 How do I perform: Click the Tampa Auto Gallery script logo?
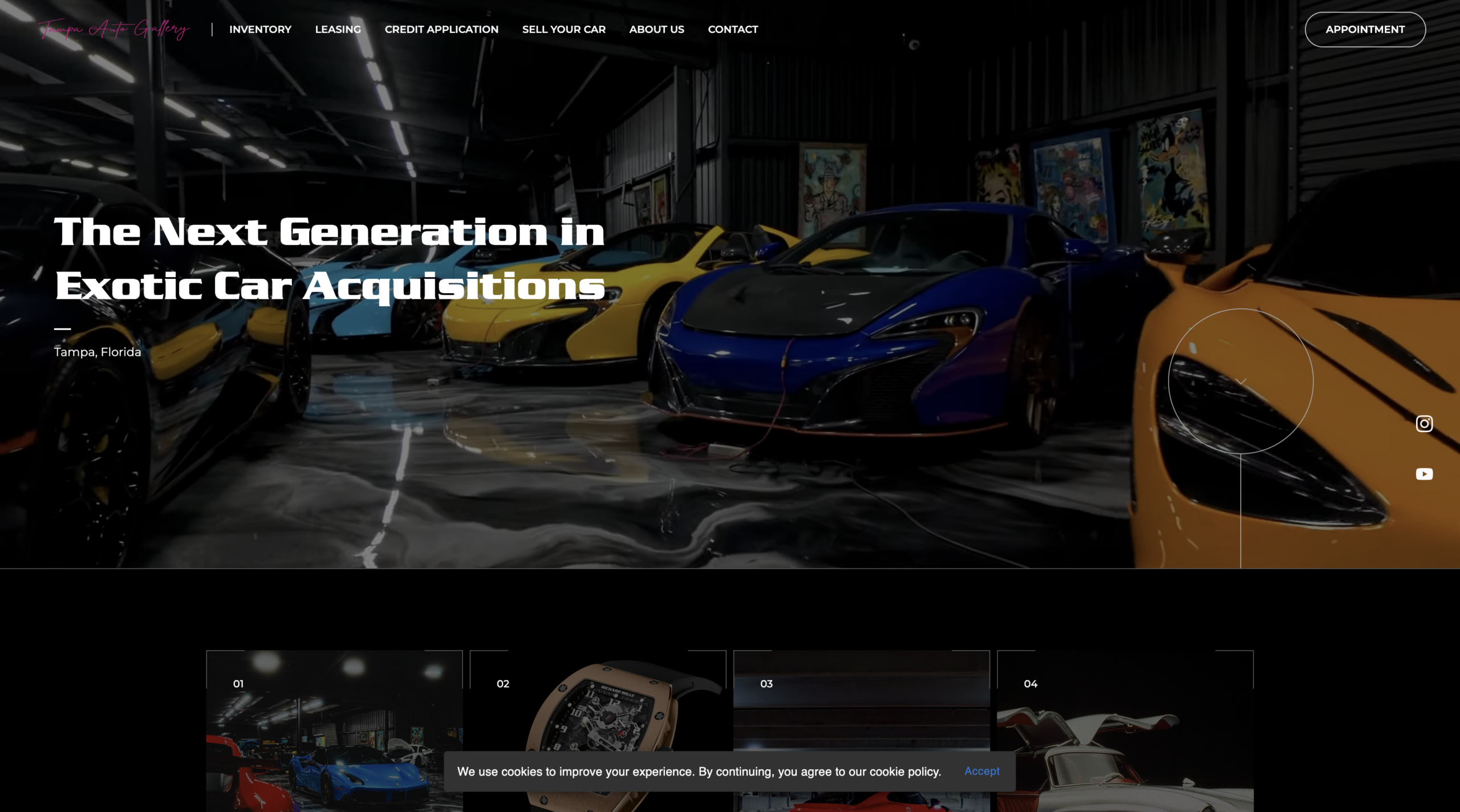[114, 29]
